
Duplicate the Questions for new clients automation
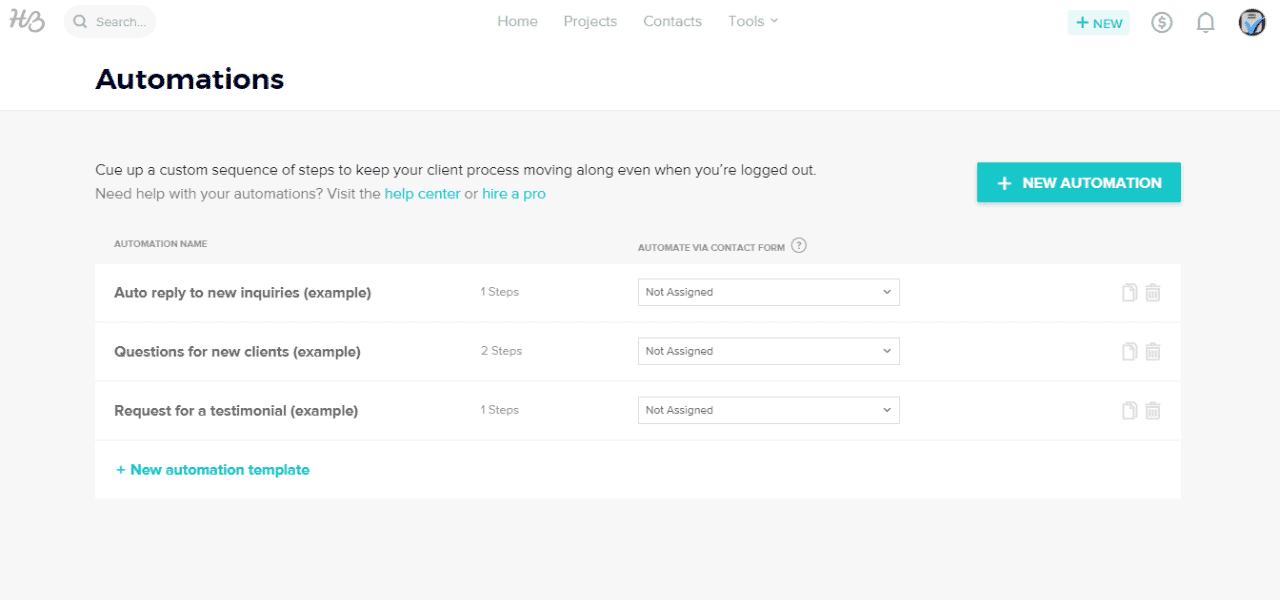[1129, 351]
